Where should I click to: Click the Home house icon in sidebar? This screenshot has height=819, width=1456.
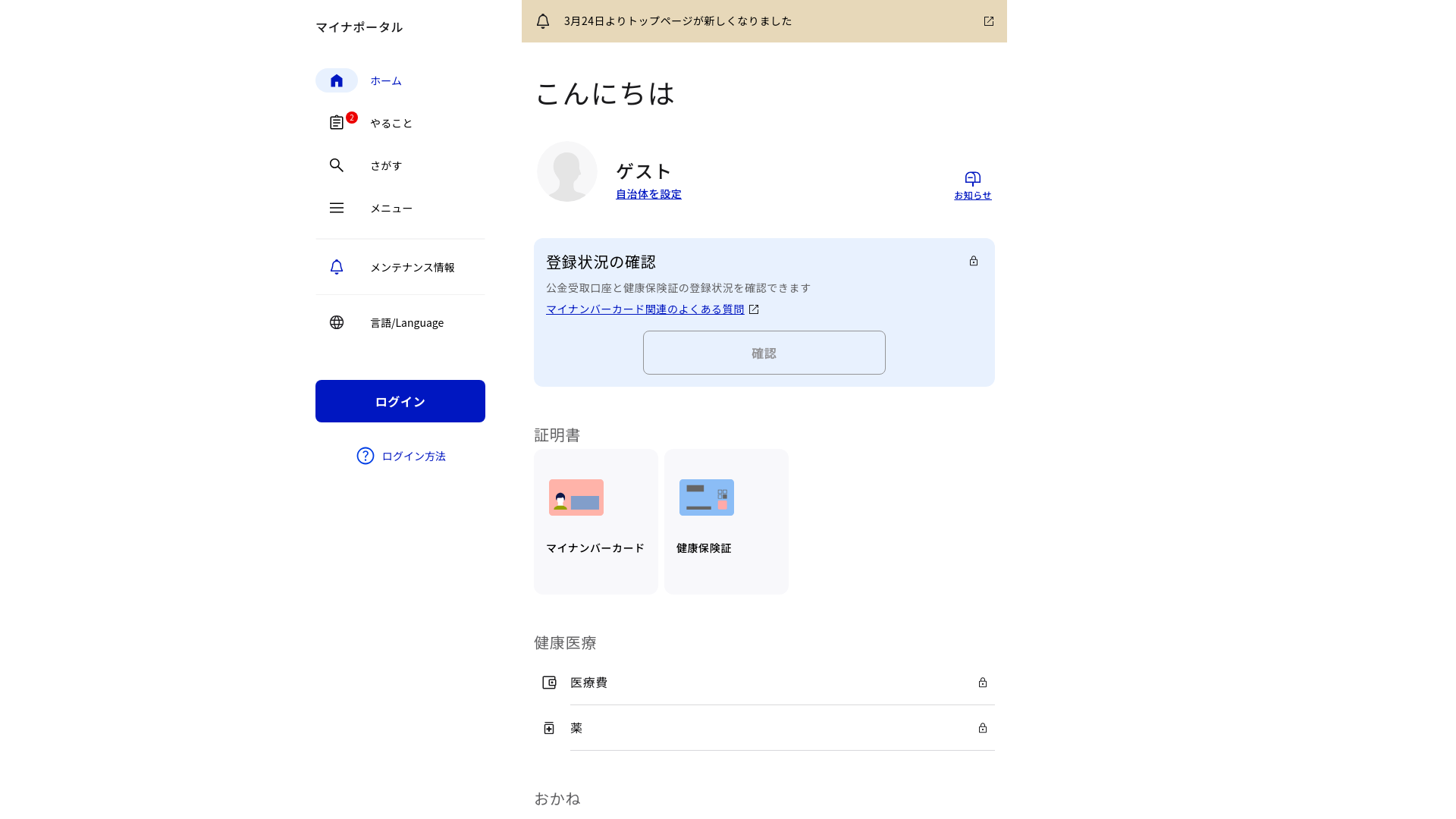337,80
